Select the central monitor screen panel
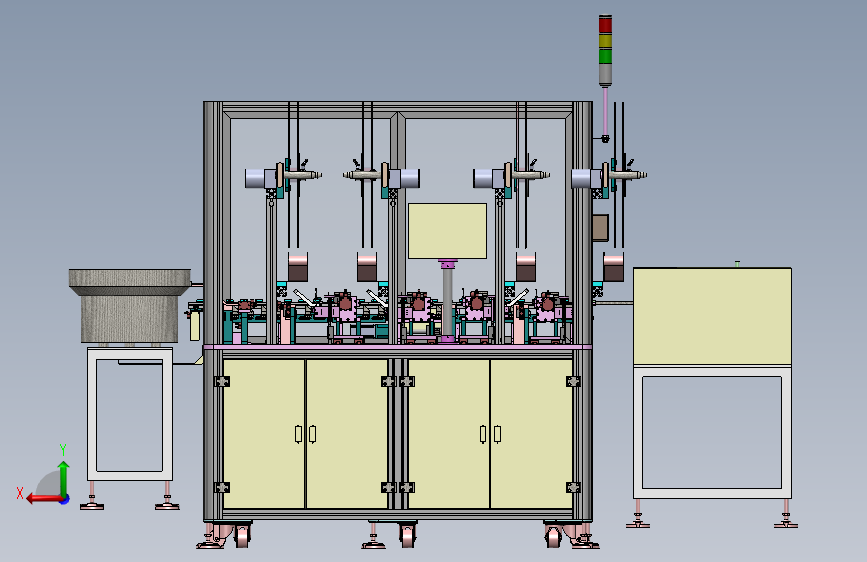867x562 pixels. (447, 231)
